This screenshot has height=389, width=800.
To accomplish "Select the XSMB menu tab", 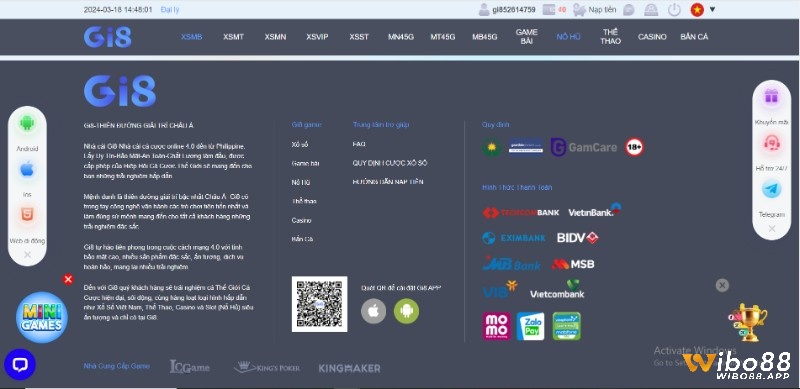I will 191,37.
